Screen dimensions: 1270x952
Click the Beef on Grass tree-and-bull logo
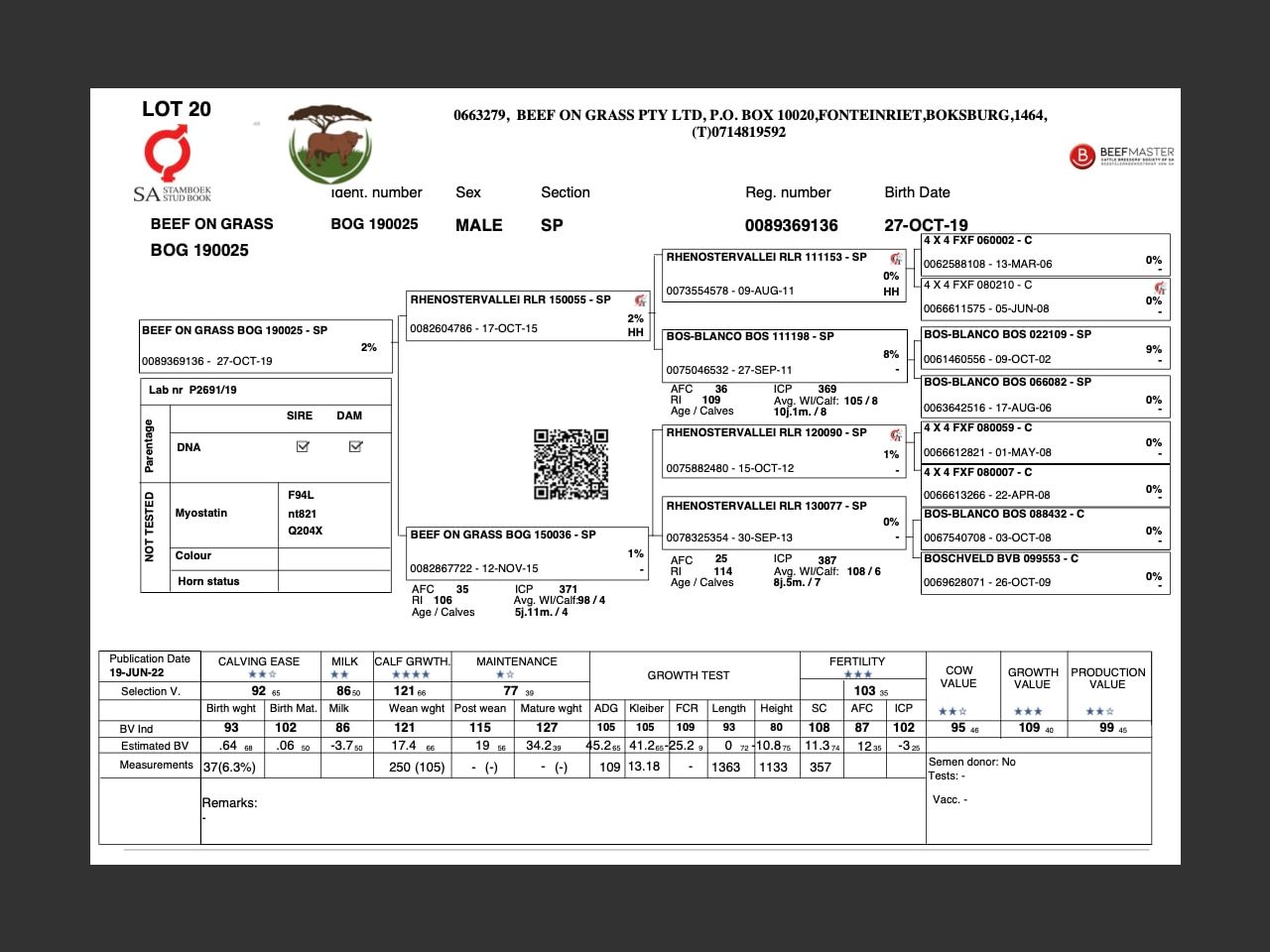tap(329, 145)
